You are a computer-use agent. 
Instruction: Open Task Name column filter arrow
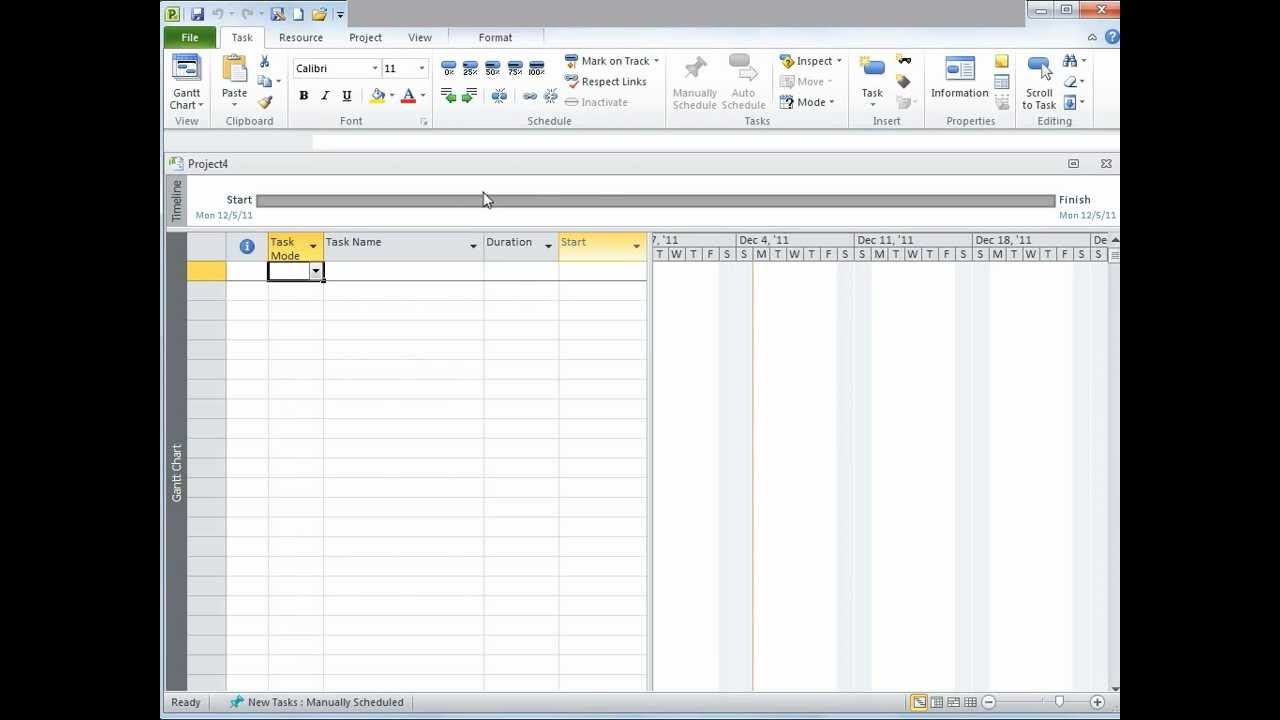(473, 246)
